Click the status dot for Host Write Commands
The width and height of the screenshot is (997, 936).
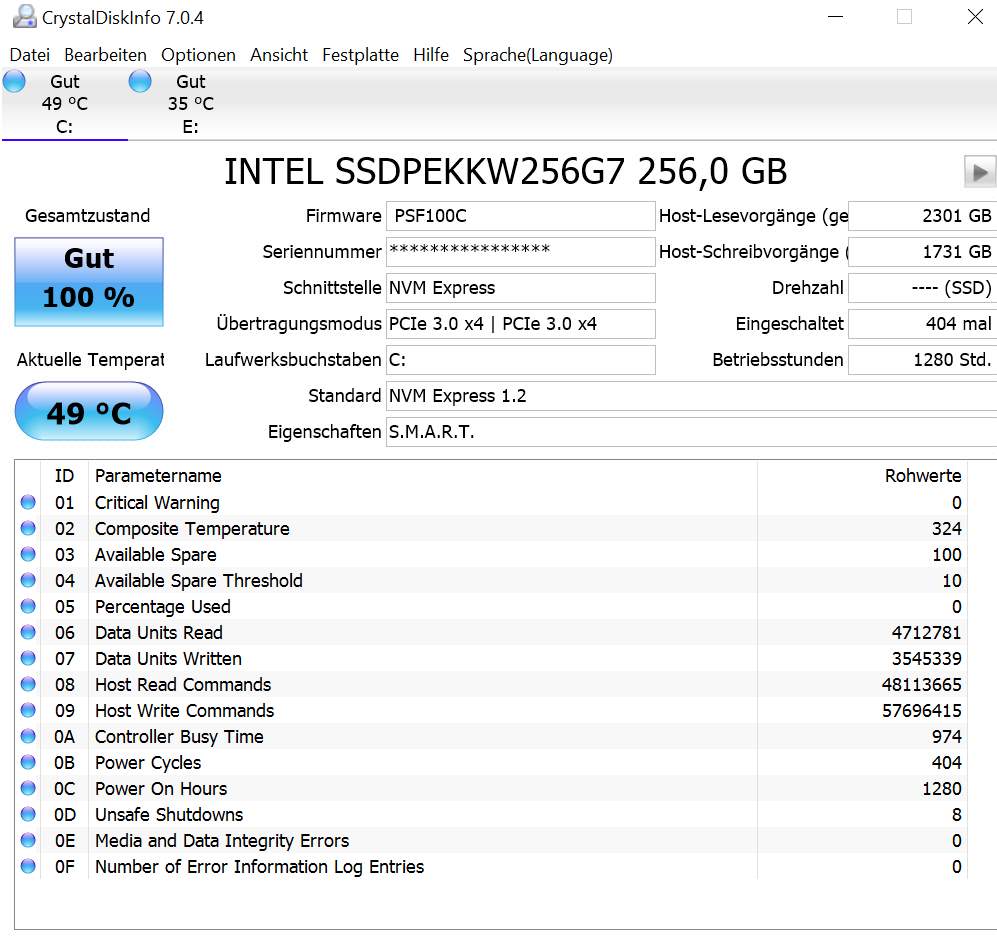tap(28, 711)
